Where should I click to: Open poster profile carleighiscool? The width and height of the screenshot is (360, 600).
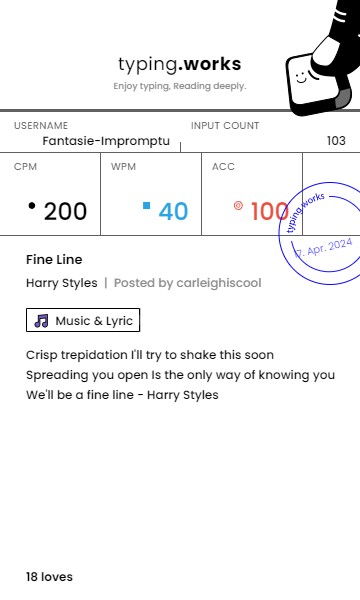(x=219, y=283)
